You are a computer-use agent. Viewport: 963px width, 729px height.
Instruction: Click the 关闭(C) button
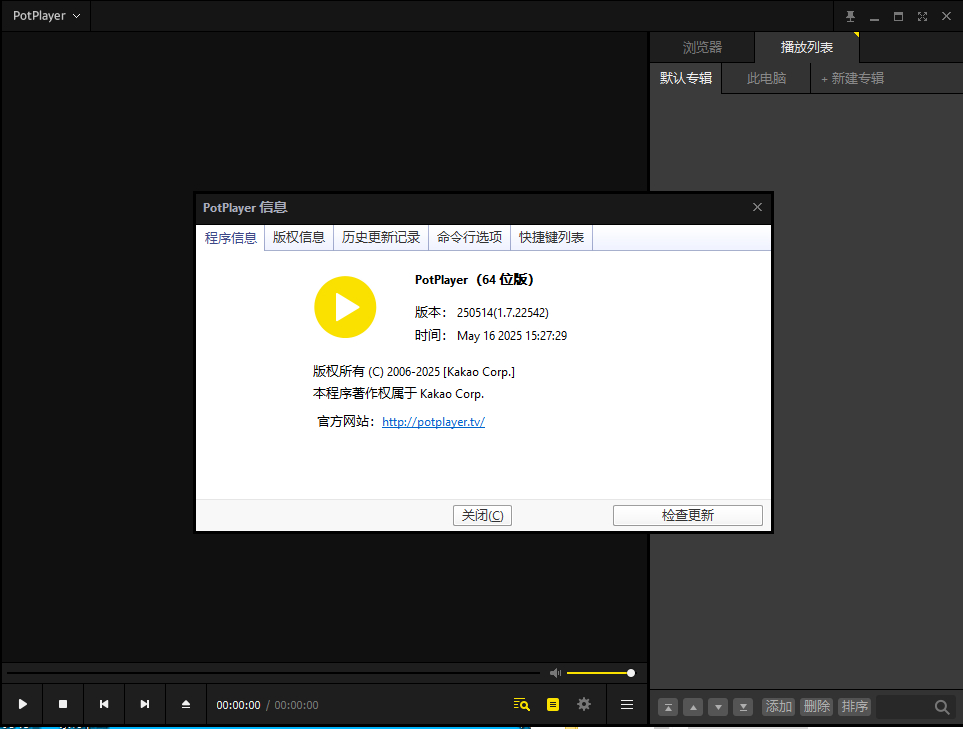[482, 515]
